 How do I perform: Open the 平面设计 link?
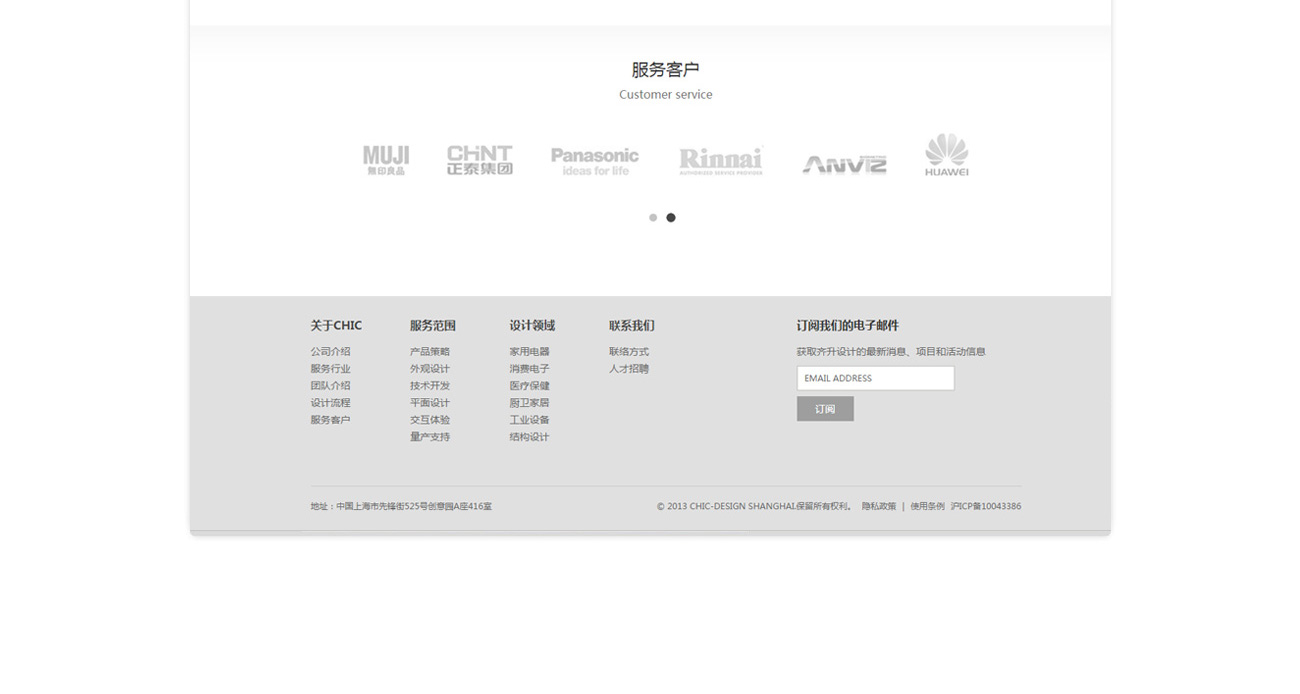point(430,403)
